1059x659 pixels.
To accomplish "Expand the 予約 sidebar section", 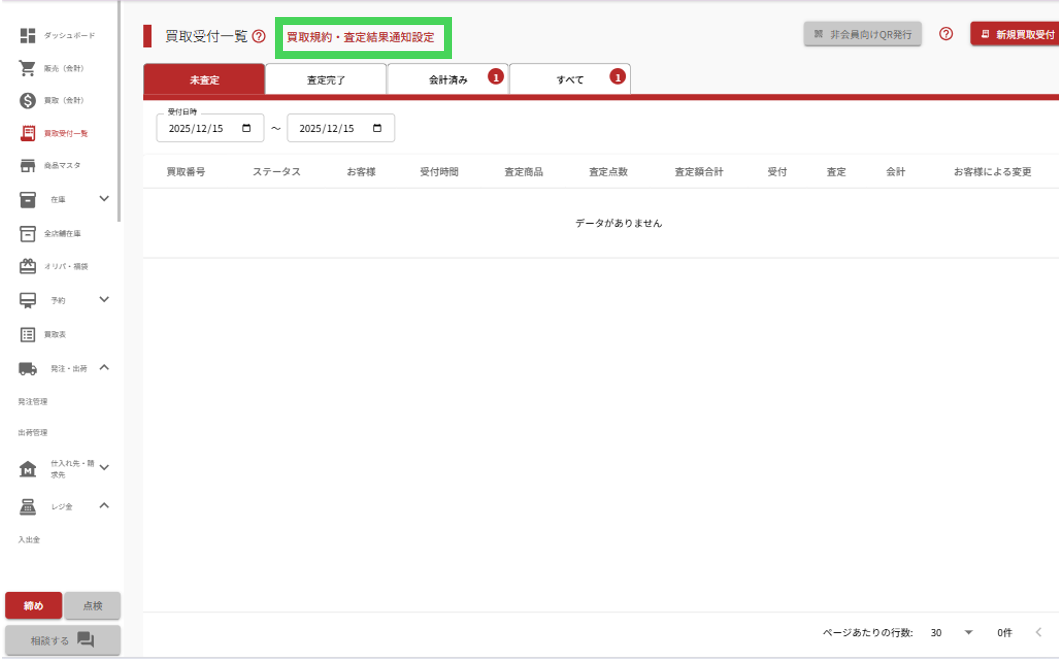I will click(x=104, y=299).
